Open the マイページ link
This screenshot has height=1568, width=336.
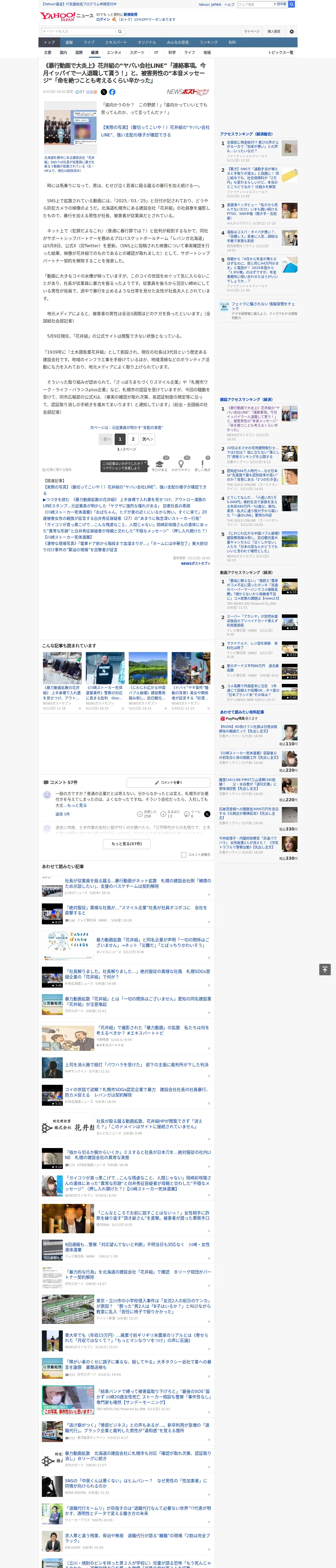pos(251,32)
